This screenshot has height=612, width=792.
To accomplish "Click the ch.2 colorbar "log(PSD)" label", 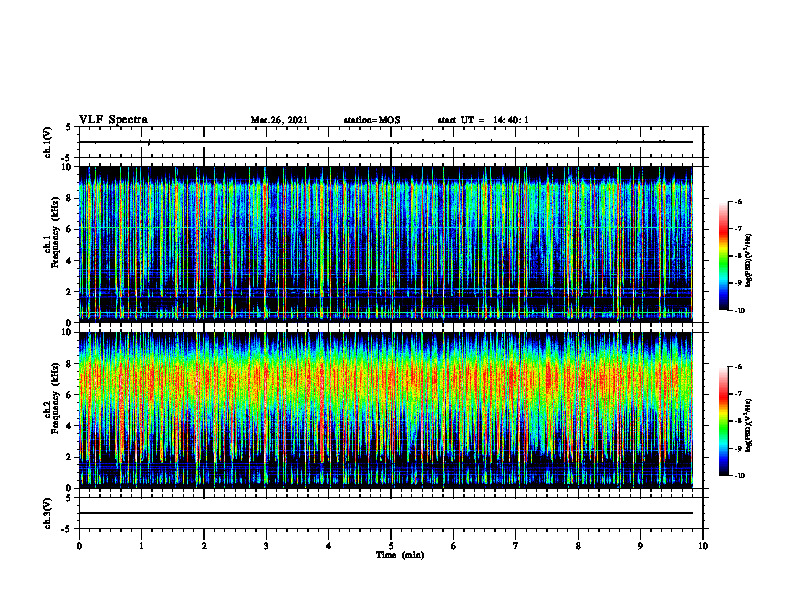I will point(749,425).
